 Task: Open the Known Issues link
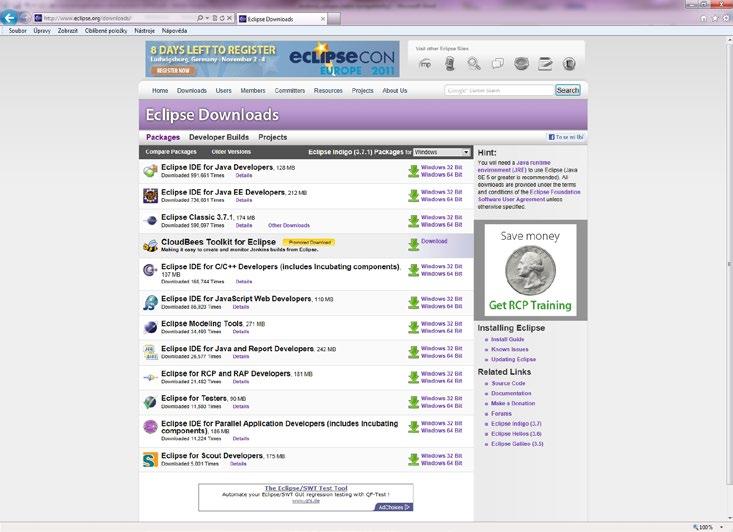(x=510, y=350)
